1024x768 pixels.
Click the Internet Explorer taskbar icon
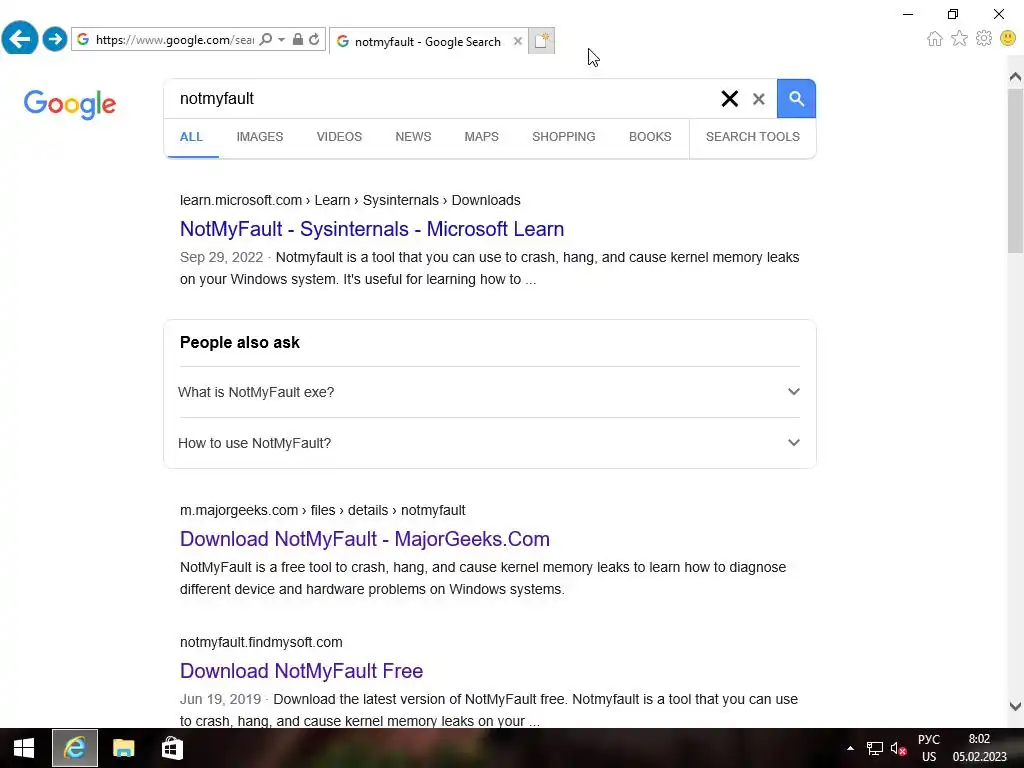coord(74,748)
